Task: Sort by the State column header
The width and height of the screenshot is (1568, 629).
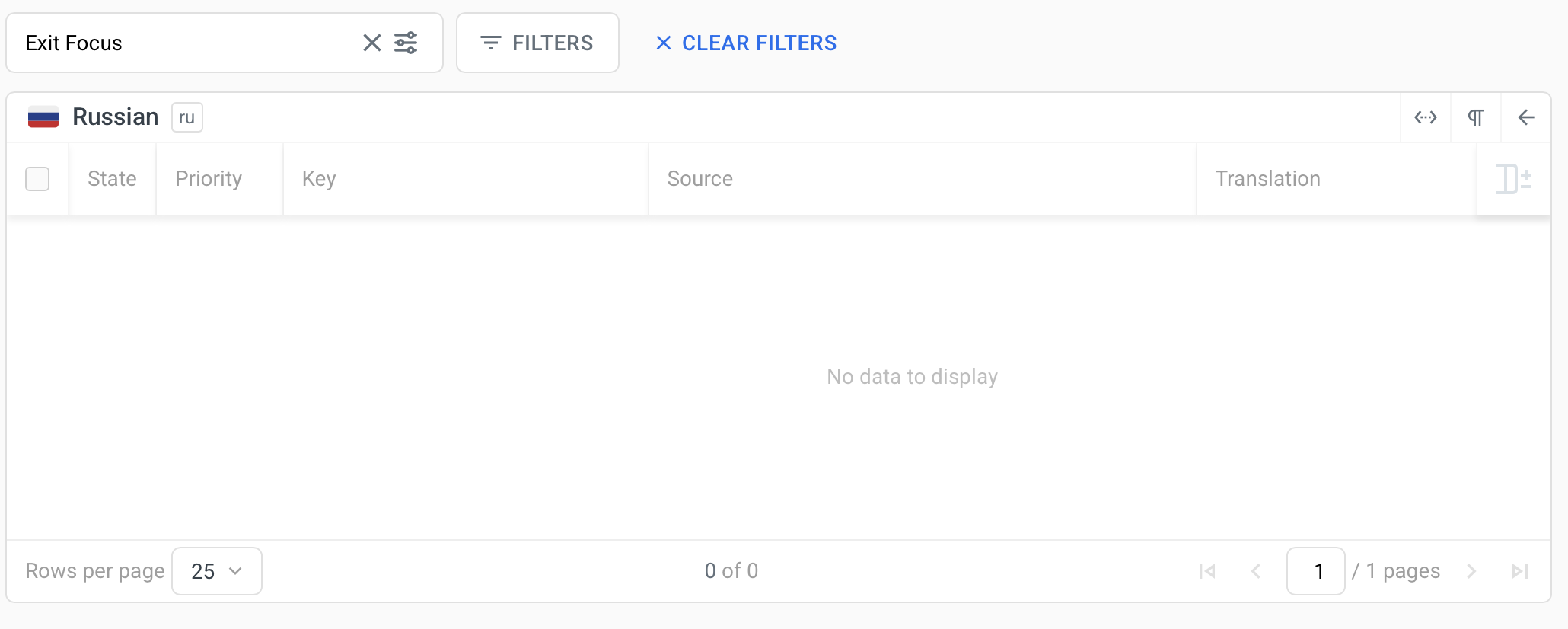Action: (x=112, y=179)
